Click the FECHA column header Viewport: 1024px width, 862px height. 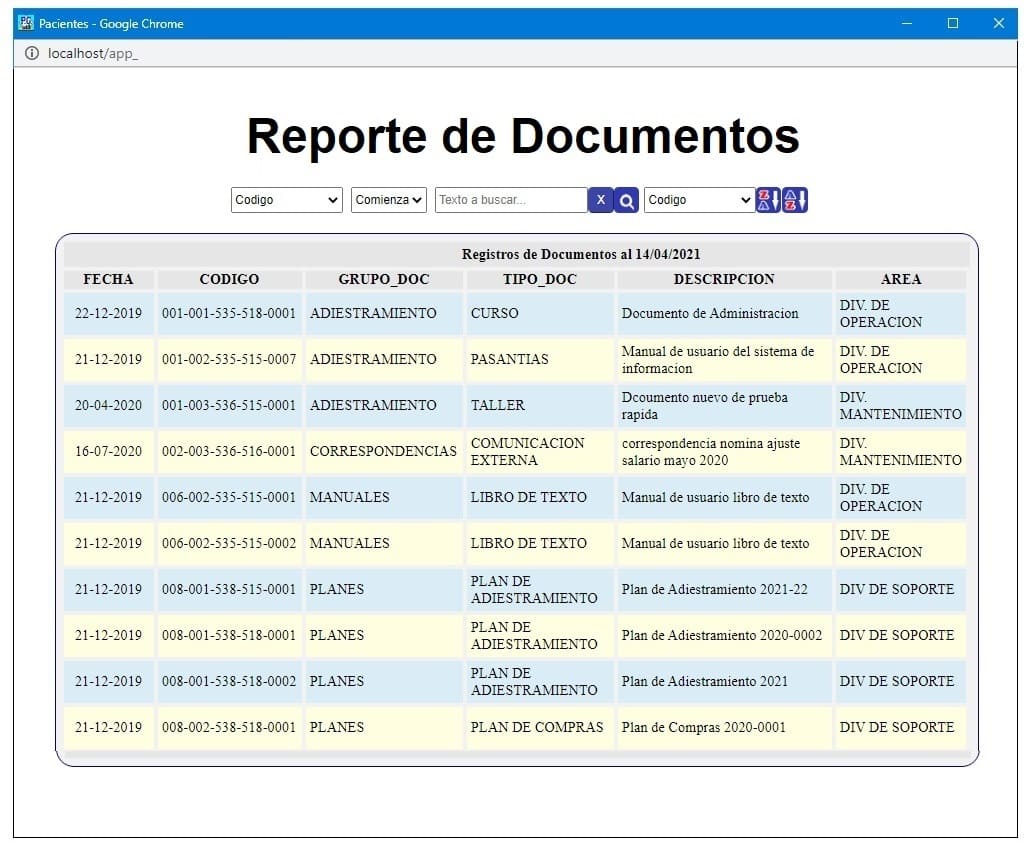(x=108, y=279)
